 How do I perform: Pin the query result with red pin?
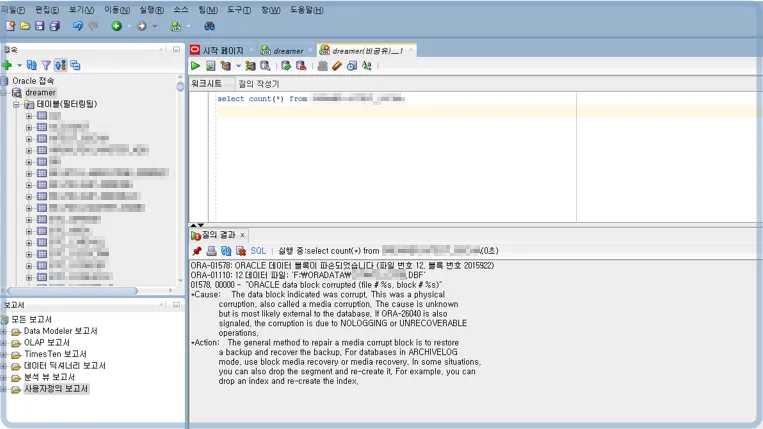[x=197, y=251]
